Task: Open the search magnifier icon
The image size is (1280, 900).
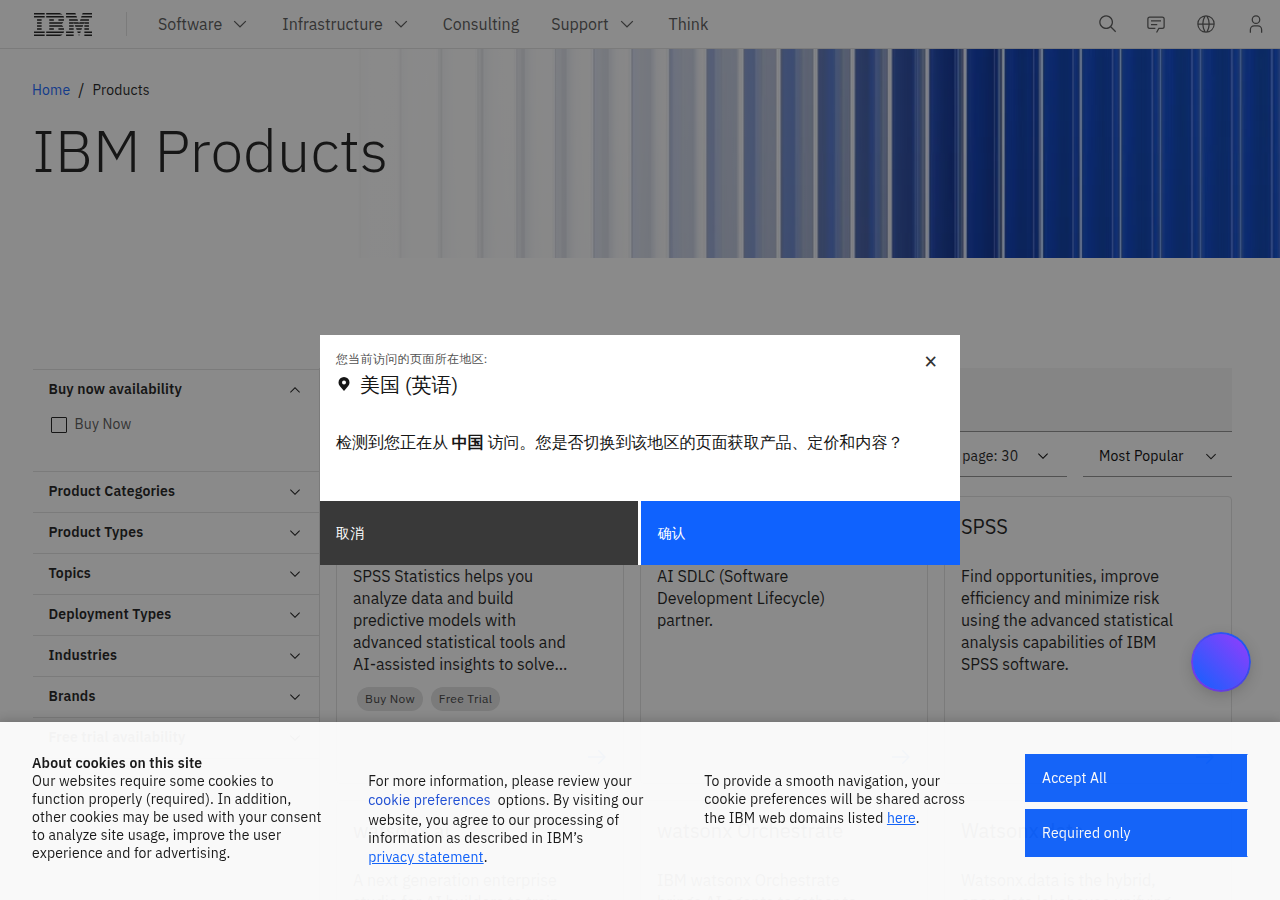Action: [1107, 24]
